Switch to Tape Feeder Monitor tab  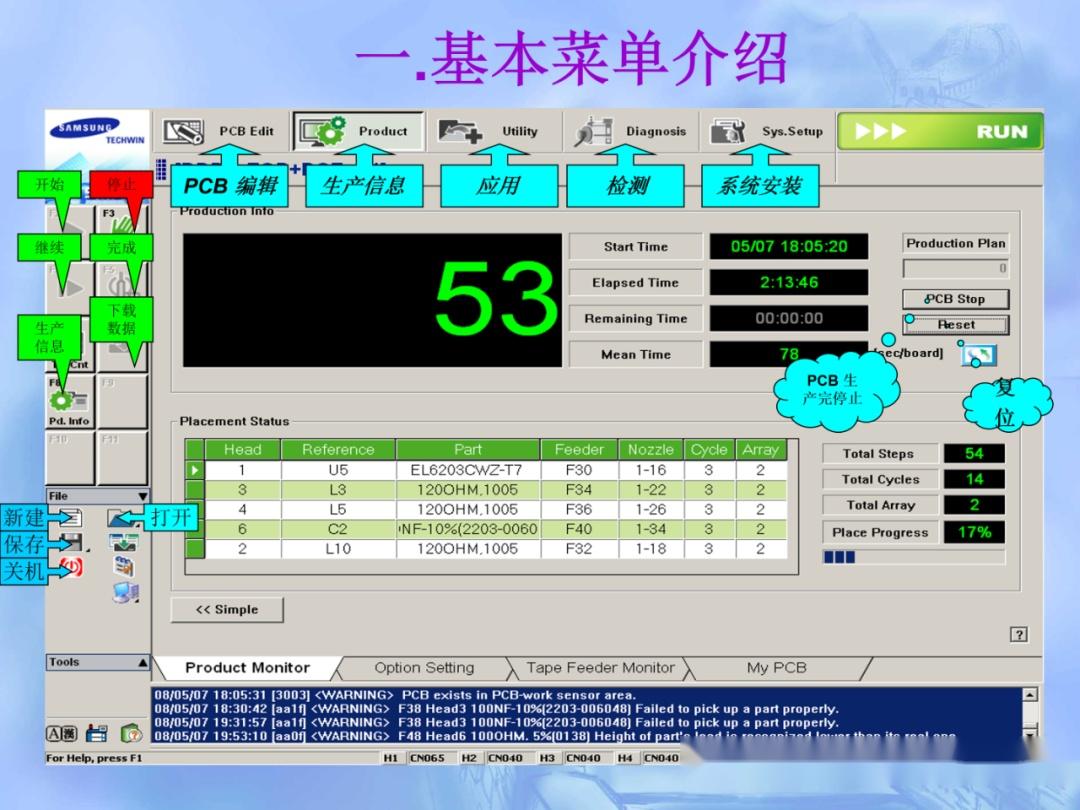pyautogui.click(x=601, y=667)
